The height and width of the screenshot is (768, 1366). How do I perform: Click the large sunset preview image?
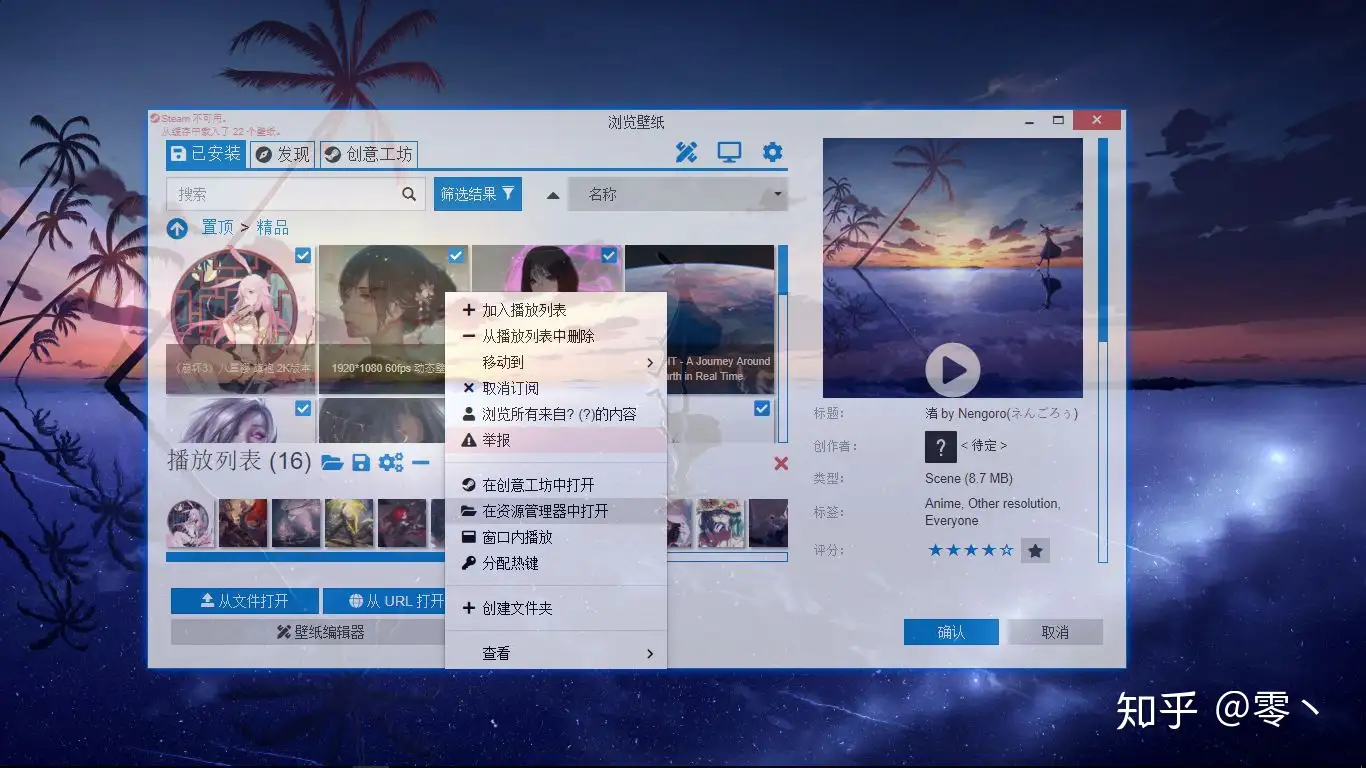[x=953, y=267]
